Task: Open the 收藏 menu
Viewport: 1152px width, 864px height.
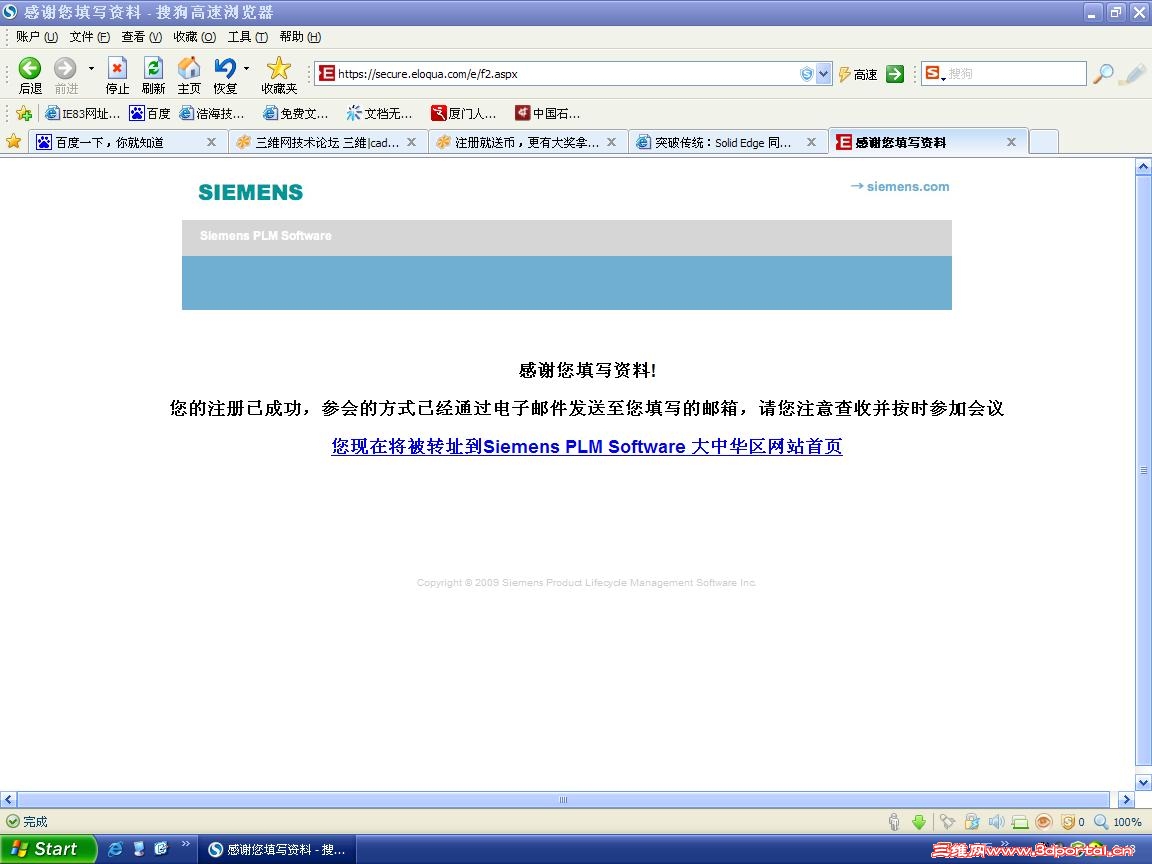Action: pyautogui.click(x=194, y=37)
